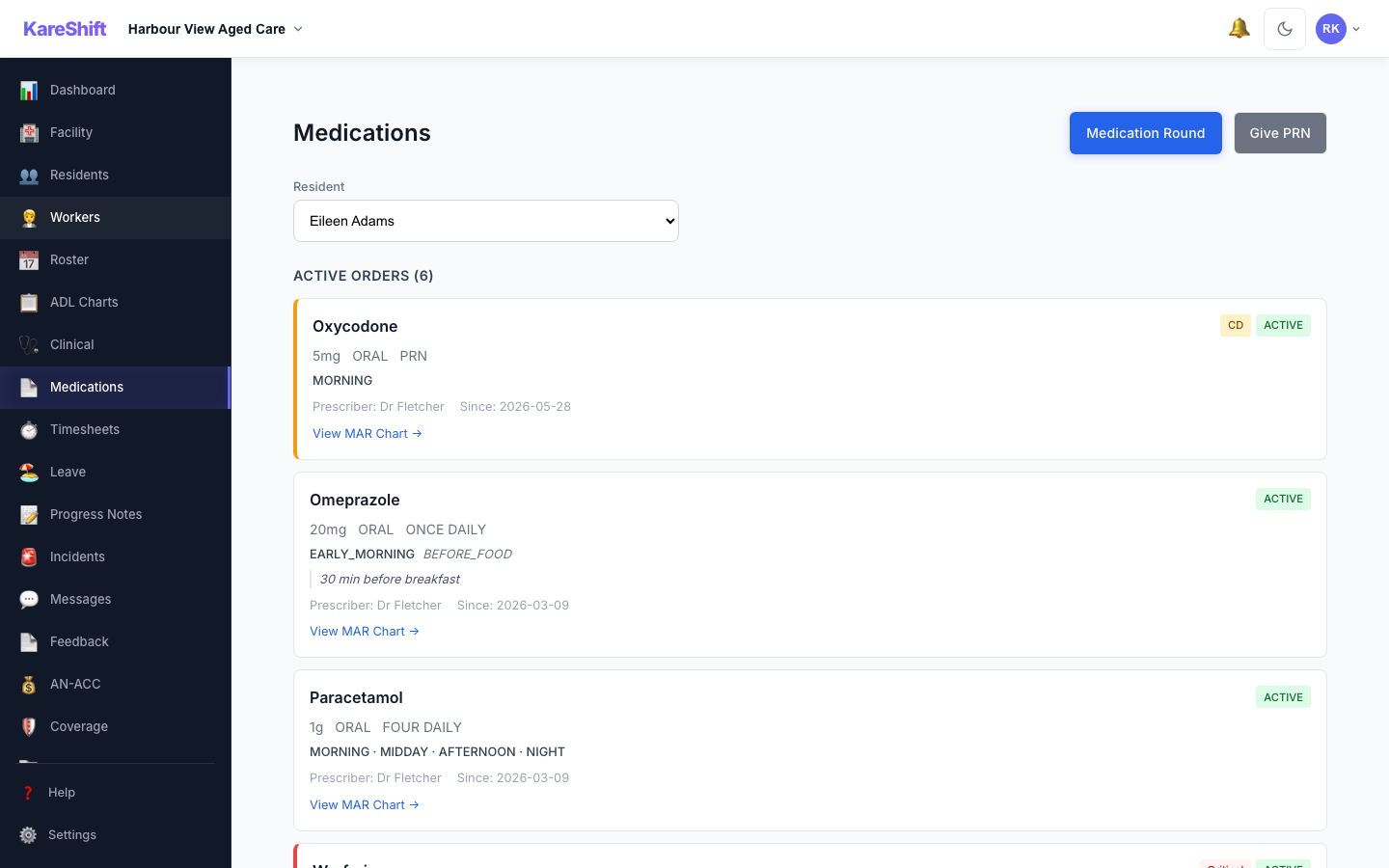Click the Clinical stethoscope icon
The width and height of the screenshot is (1389, 868).
(x=29, y=344)
